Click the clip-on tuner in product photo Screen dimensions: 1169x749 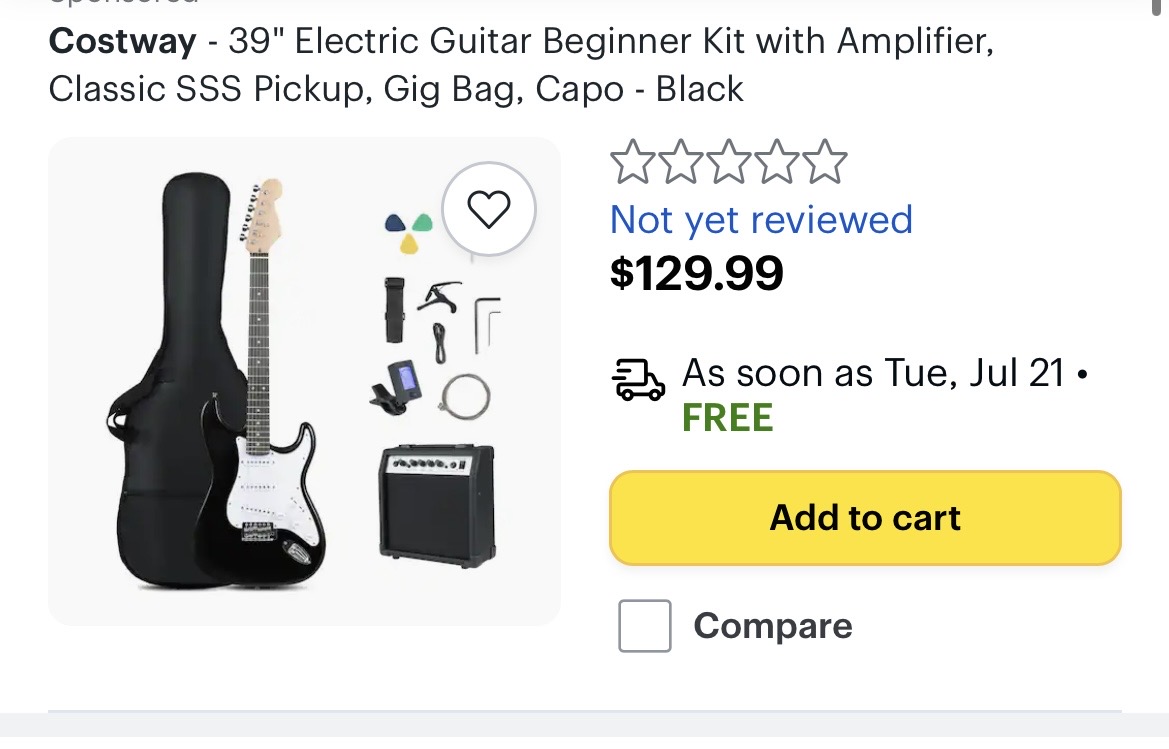396,388
